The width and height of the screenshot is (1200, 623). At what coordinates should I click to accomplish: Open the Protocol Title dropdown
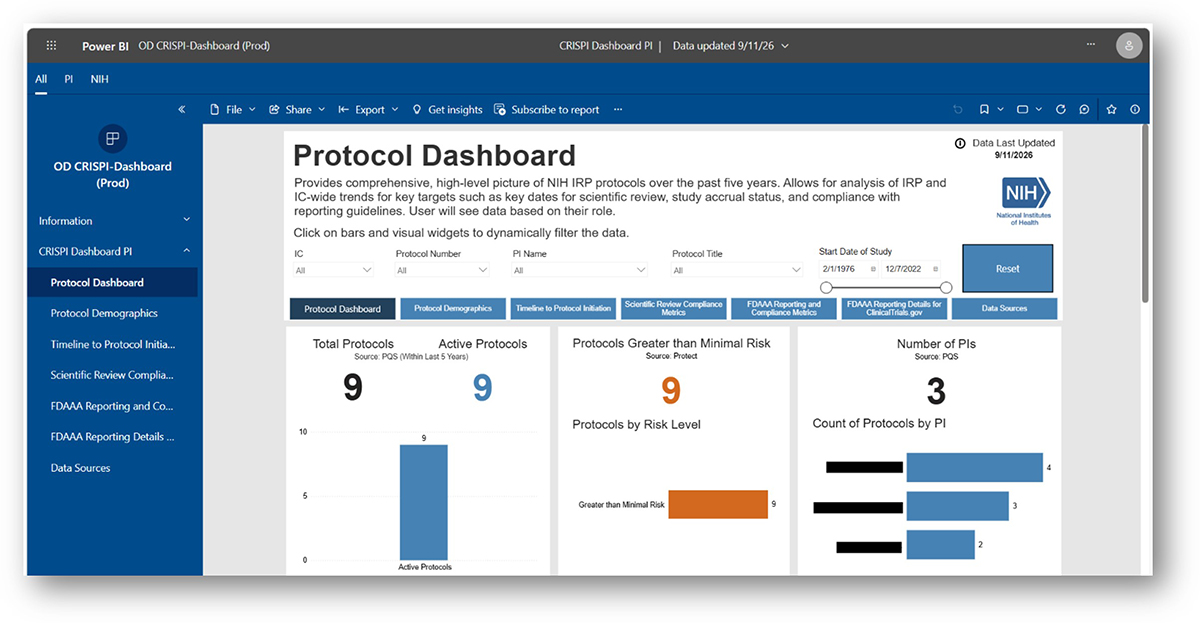click(x=737, y=270)
